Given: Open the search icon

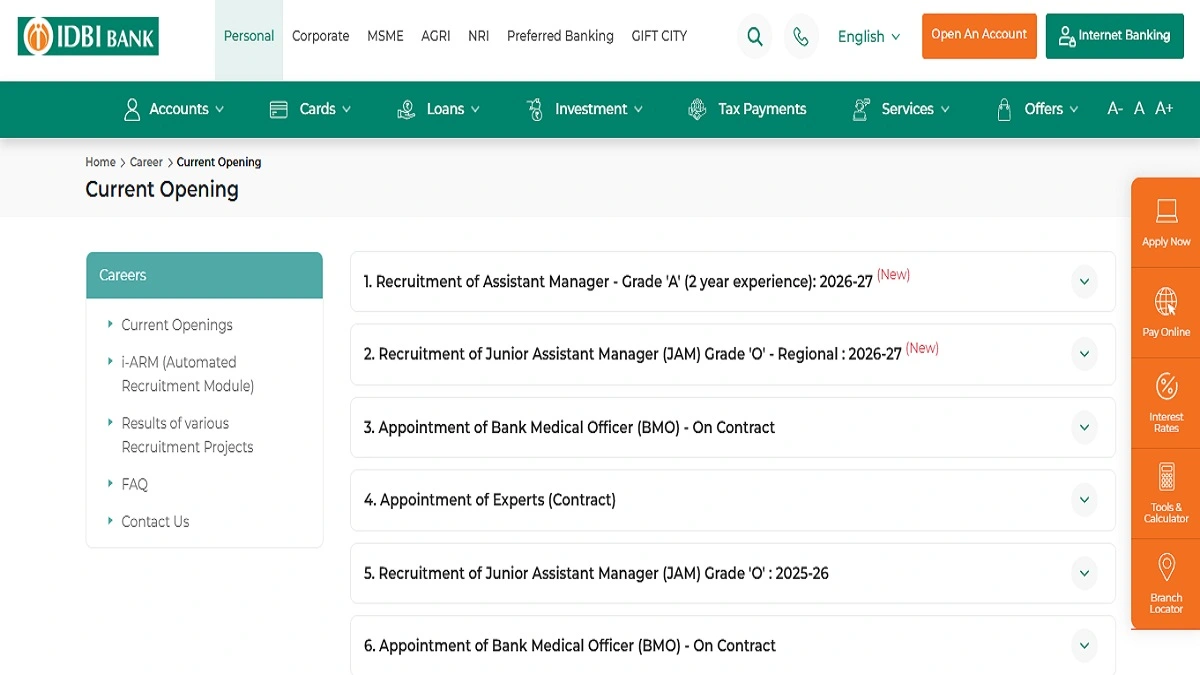Looking at the screenshot, I should 754,36.
